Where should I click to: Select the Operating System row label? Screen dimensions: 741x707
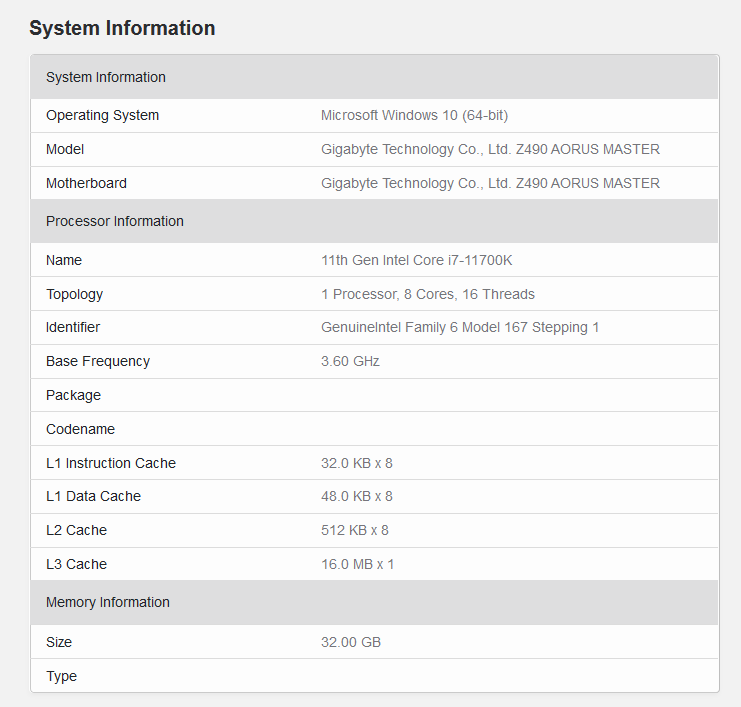coord(102,115)
